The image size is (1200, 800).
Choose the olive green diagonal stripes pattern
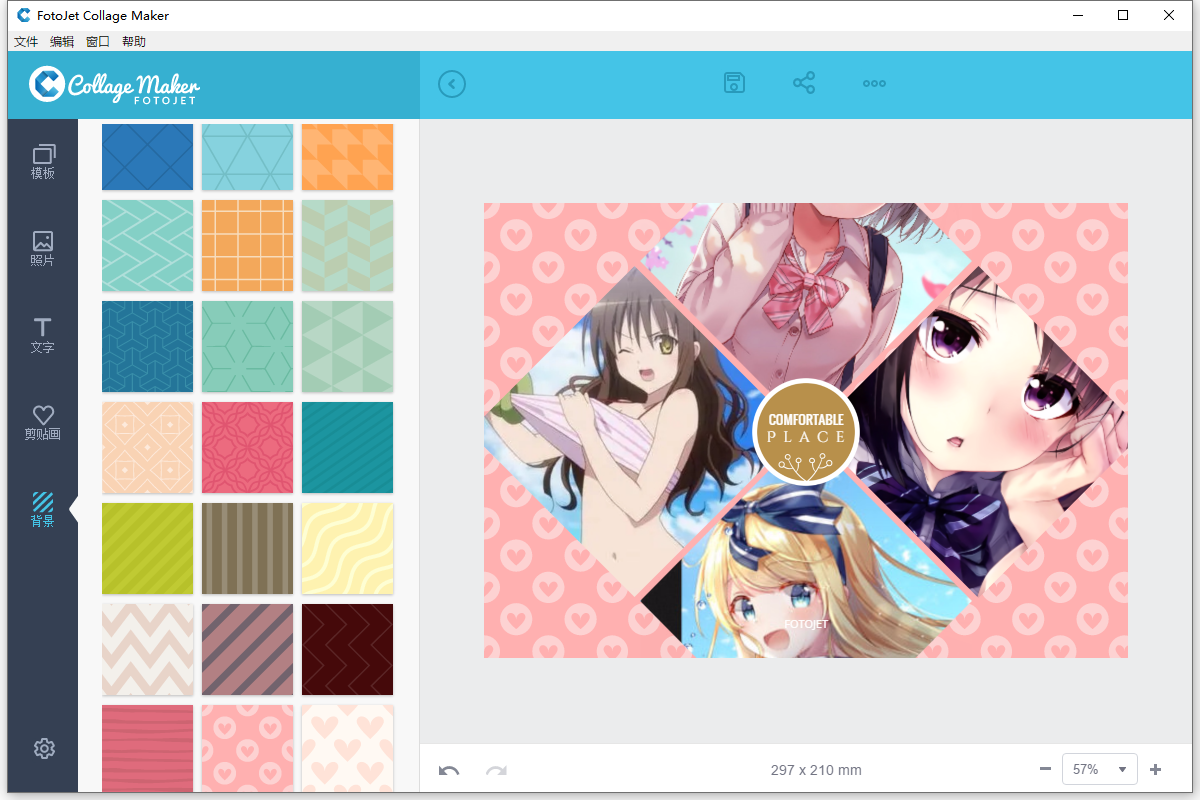click(x=147, y=549)
